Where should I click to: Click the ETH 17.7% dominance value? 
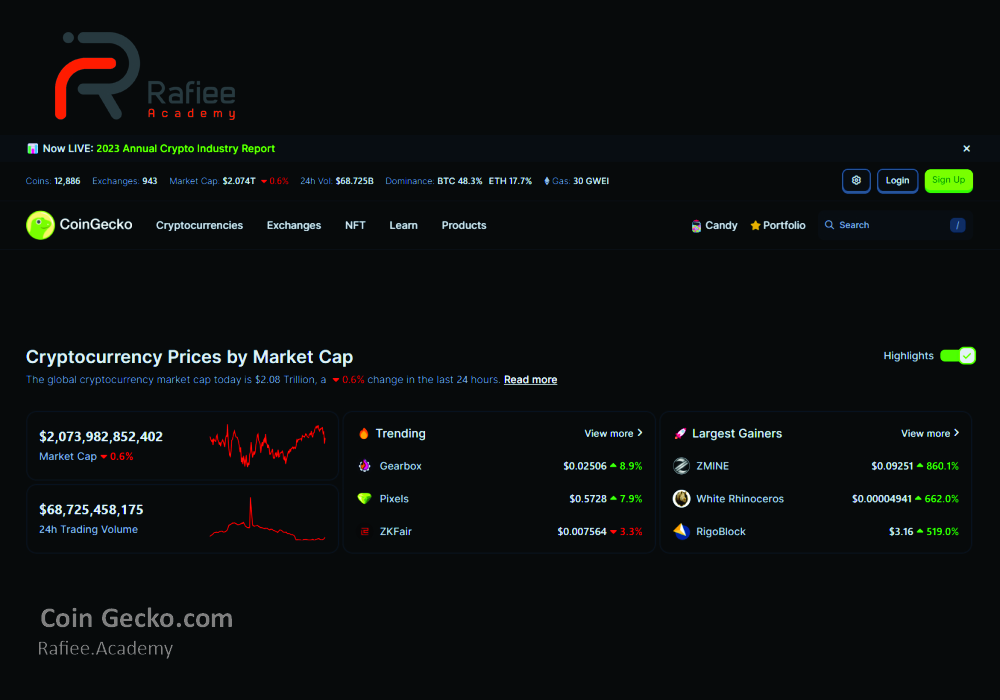tap(510, 181)
